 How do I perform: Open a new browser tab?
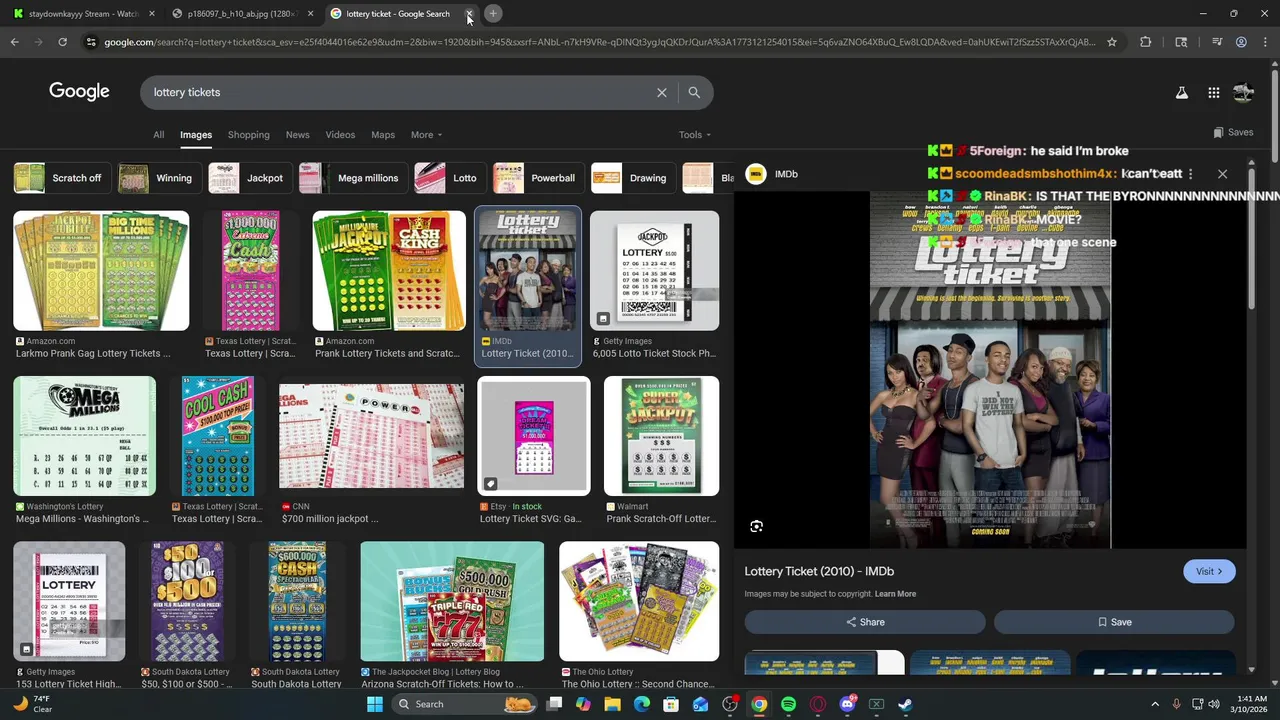[x=493, y=14]
